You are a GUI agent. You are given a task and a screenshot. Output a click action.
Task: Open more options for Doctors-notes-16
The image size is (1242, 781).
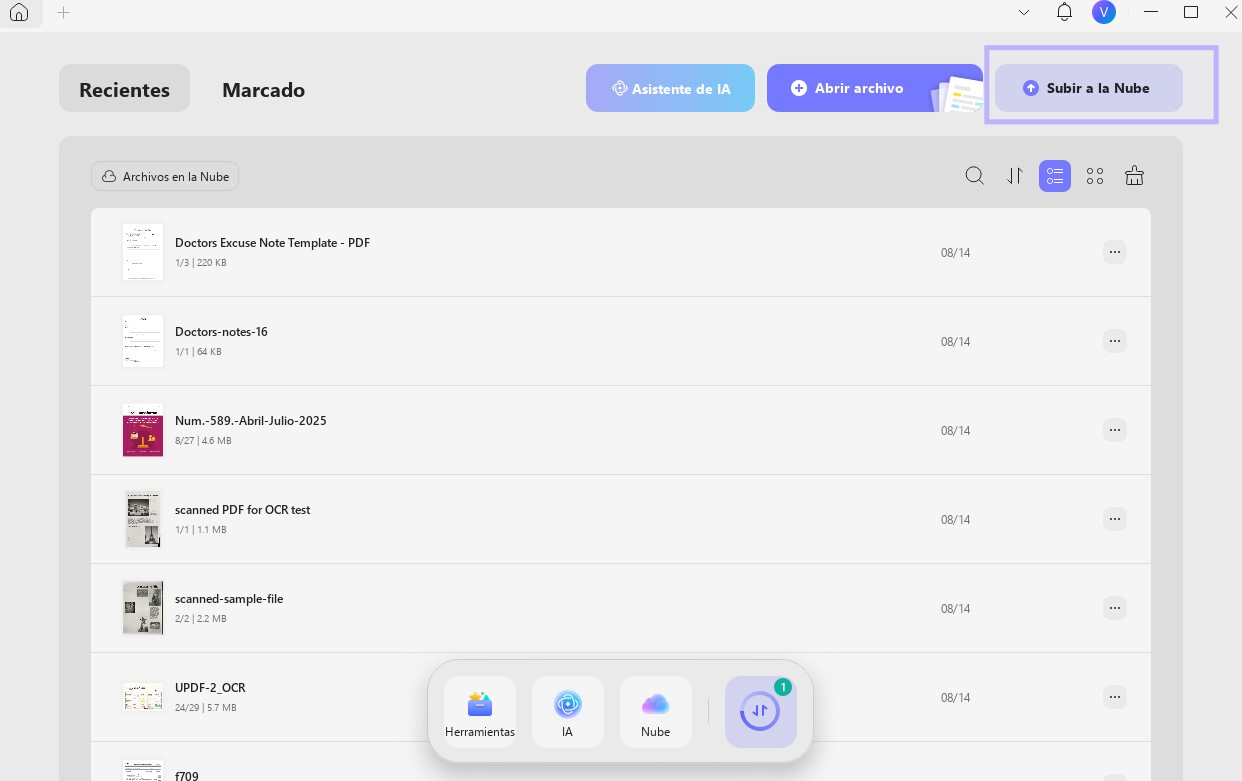pos(1115,341)
